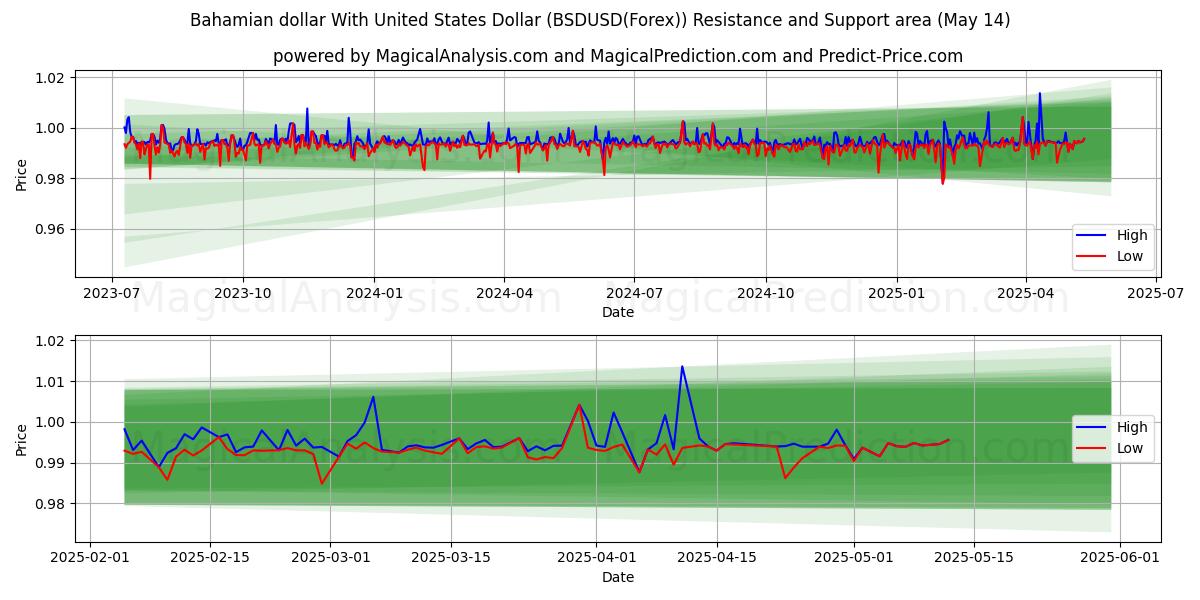Click the upper chart '0.96' price tick
The image size is (1200, 600).
tap(50, 229)
